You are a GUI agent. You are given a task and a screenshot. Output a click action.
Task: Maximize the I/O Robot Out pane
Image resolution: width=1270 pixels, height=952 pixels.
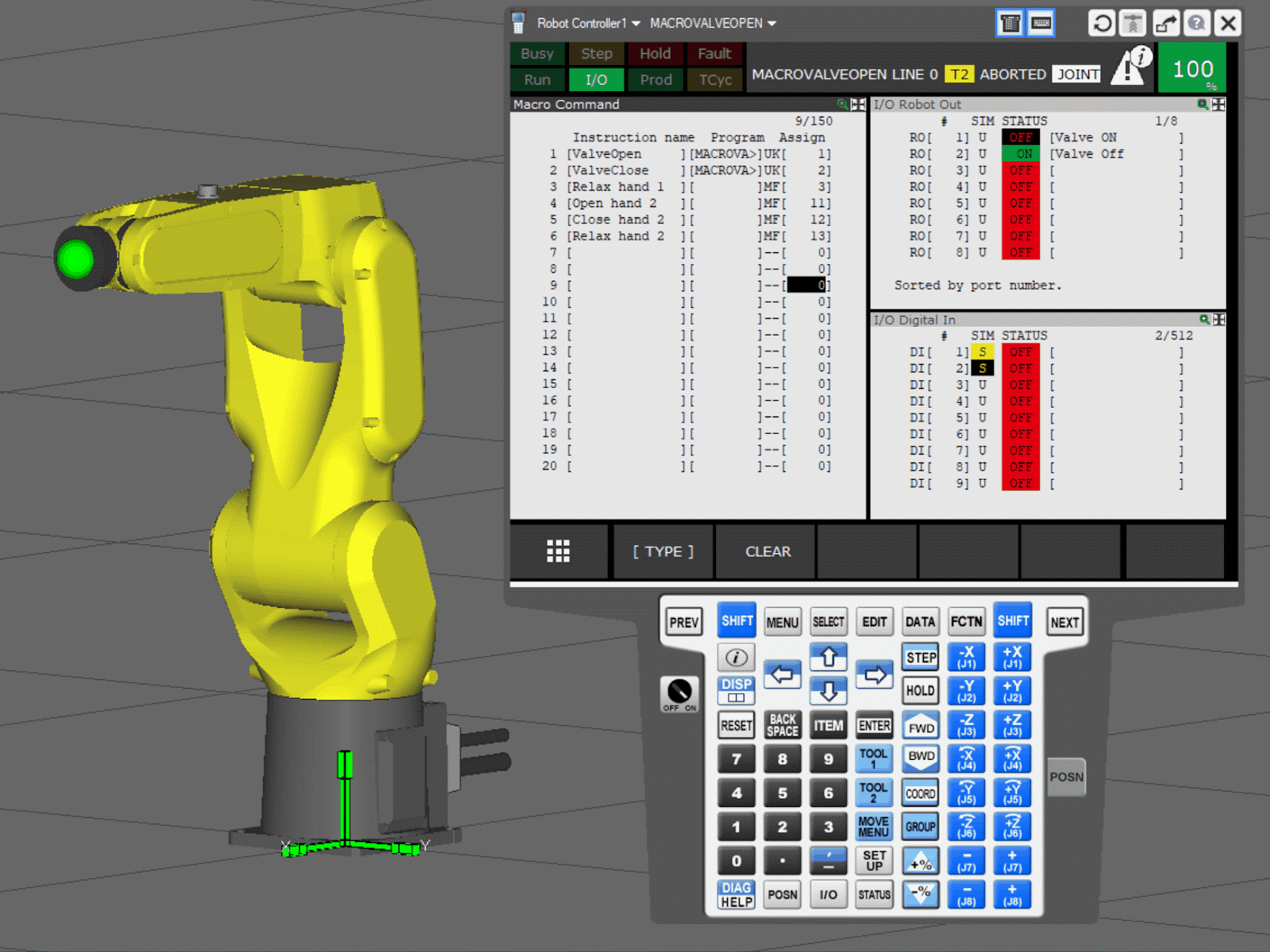tap(1218, 104)
